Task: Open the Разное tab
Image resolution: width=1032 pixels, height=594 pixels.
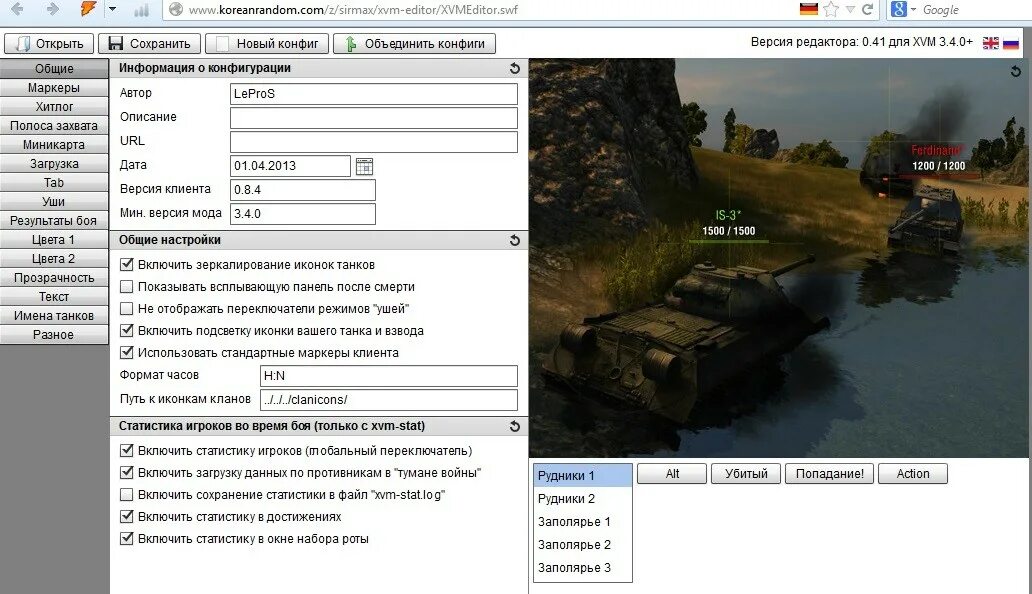Action: pyautogui.click(x=54, y=335)
